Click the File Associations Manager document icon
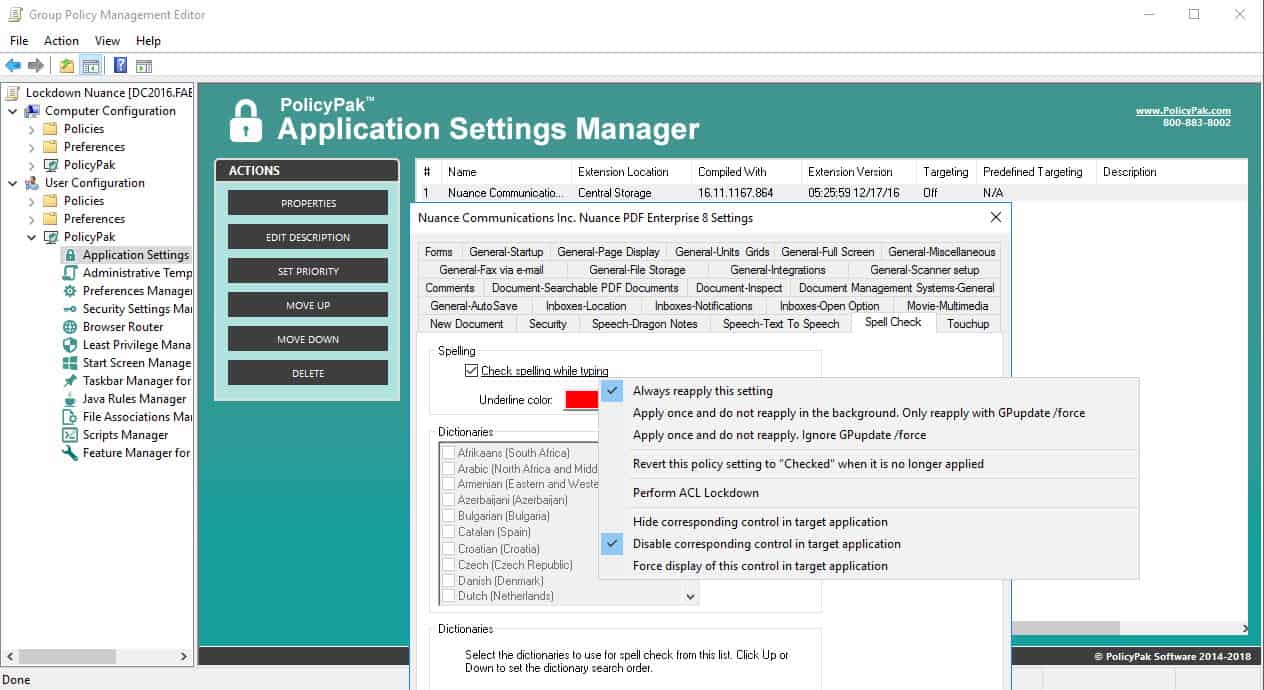Screen dimensions: 1264x690 (70, 417)
